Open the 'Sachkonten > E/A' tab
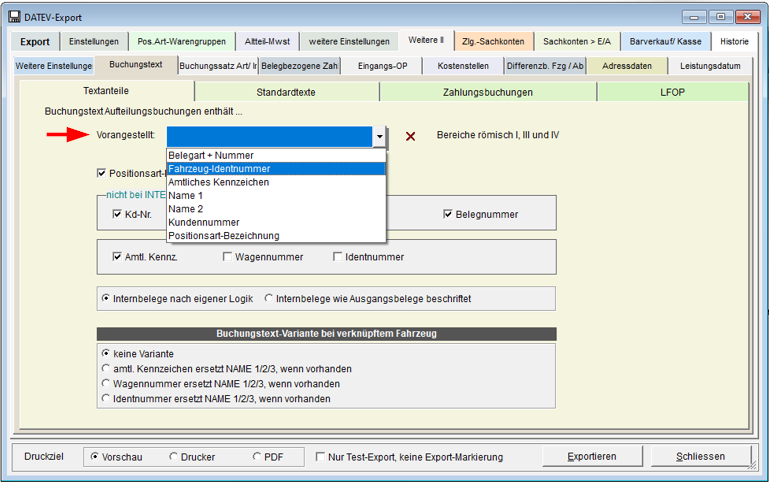The height and width of the screenshot is (483, 769). click(x=577, y=42)
